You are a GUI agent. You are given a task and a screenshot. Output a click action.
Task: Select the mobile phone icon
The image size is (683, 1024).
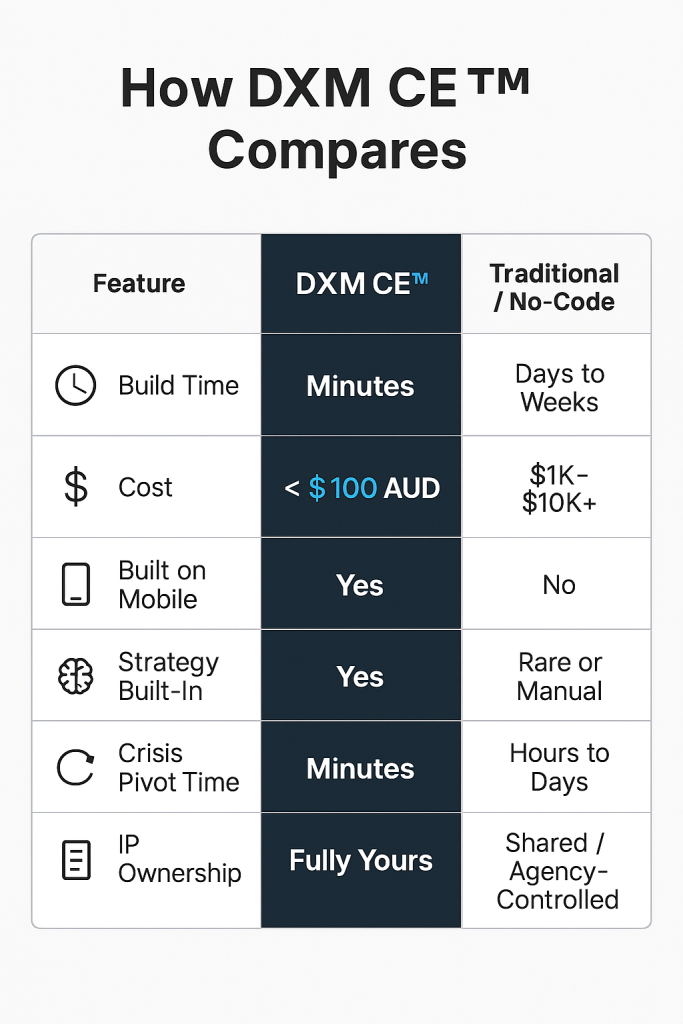pos(76,584)
